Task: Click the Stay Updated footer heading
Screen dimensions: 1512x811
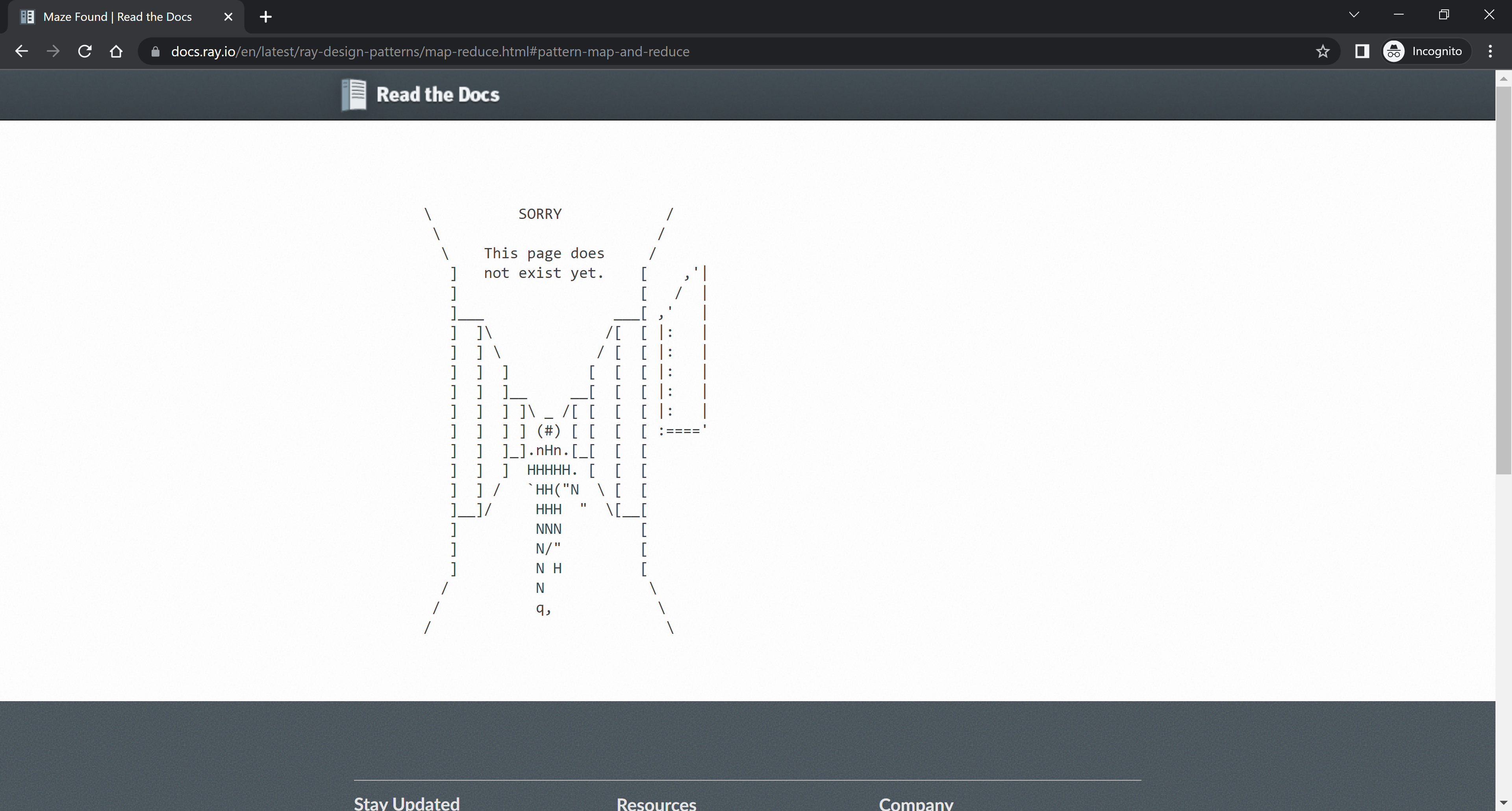Action: click(x=407, y=804)
